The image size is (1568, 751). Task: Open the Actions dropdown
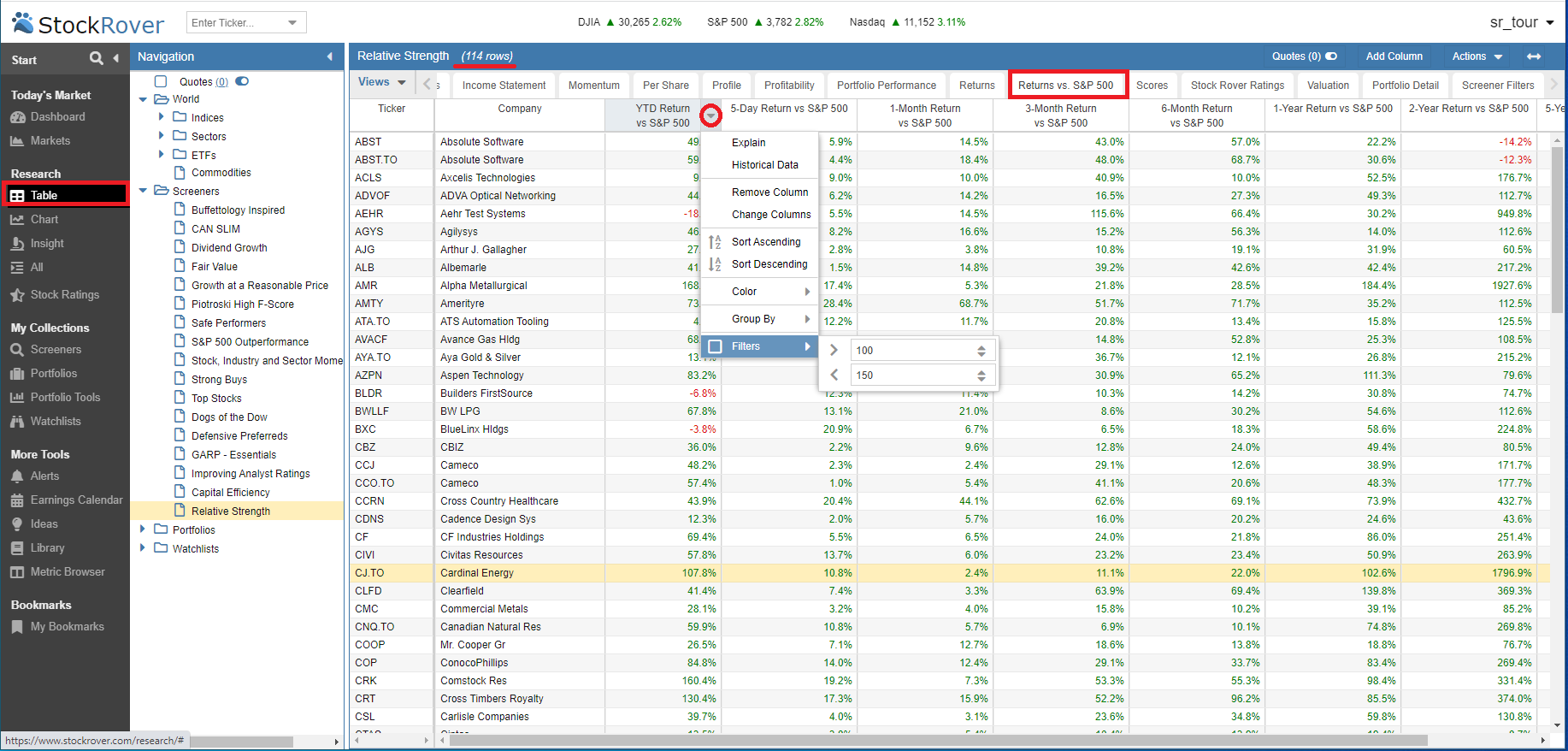[1477, 56]
